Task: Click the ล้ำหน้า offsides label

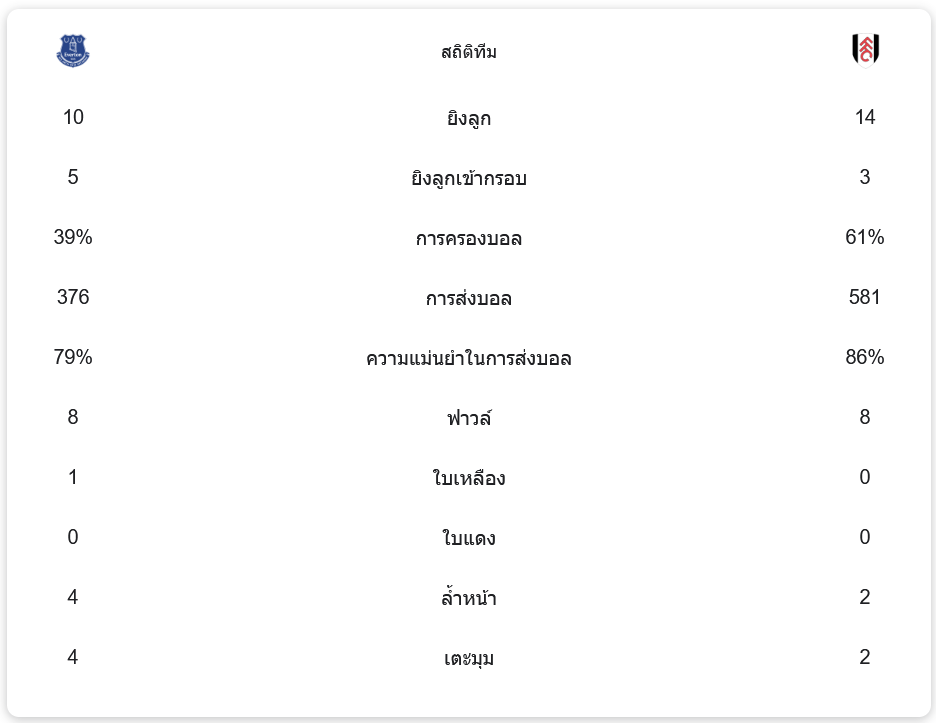Action: pyautogui.click(x=468, y=598)
